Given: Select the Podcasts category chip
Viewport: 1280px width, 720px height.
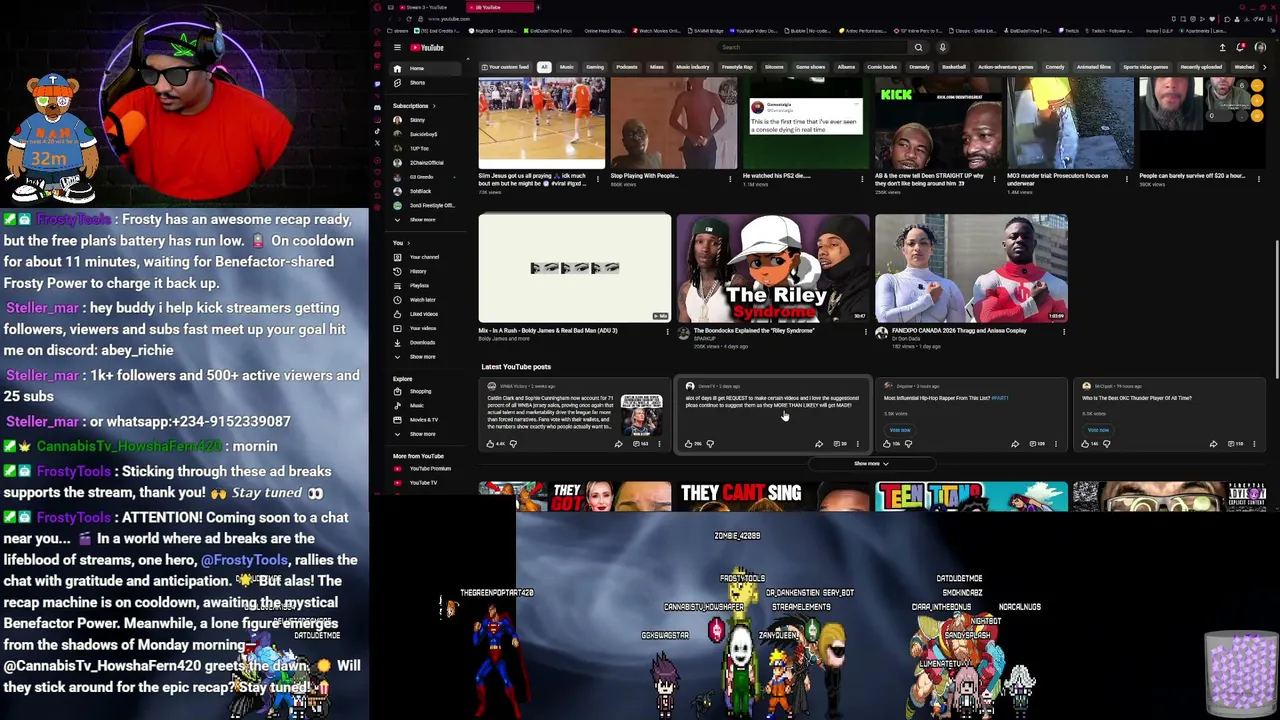Looking at the screenshot, I should [x=627, y=67].
